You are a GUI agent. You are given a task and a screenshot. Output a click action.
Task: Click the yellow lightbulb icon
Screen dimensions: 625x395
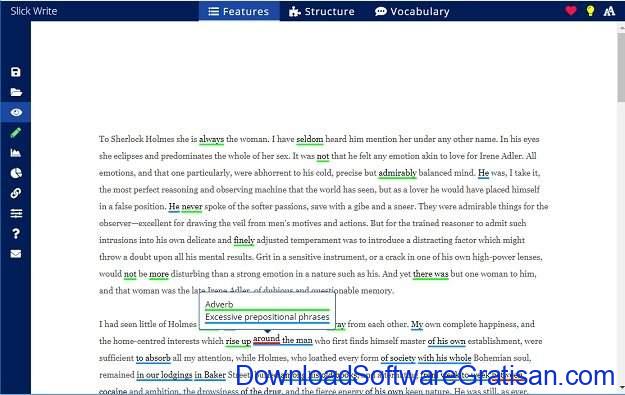590,11
